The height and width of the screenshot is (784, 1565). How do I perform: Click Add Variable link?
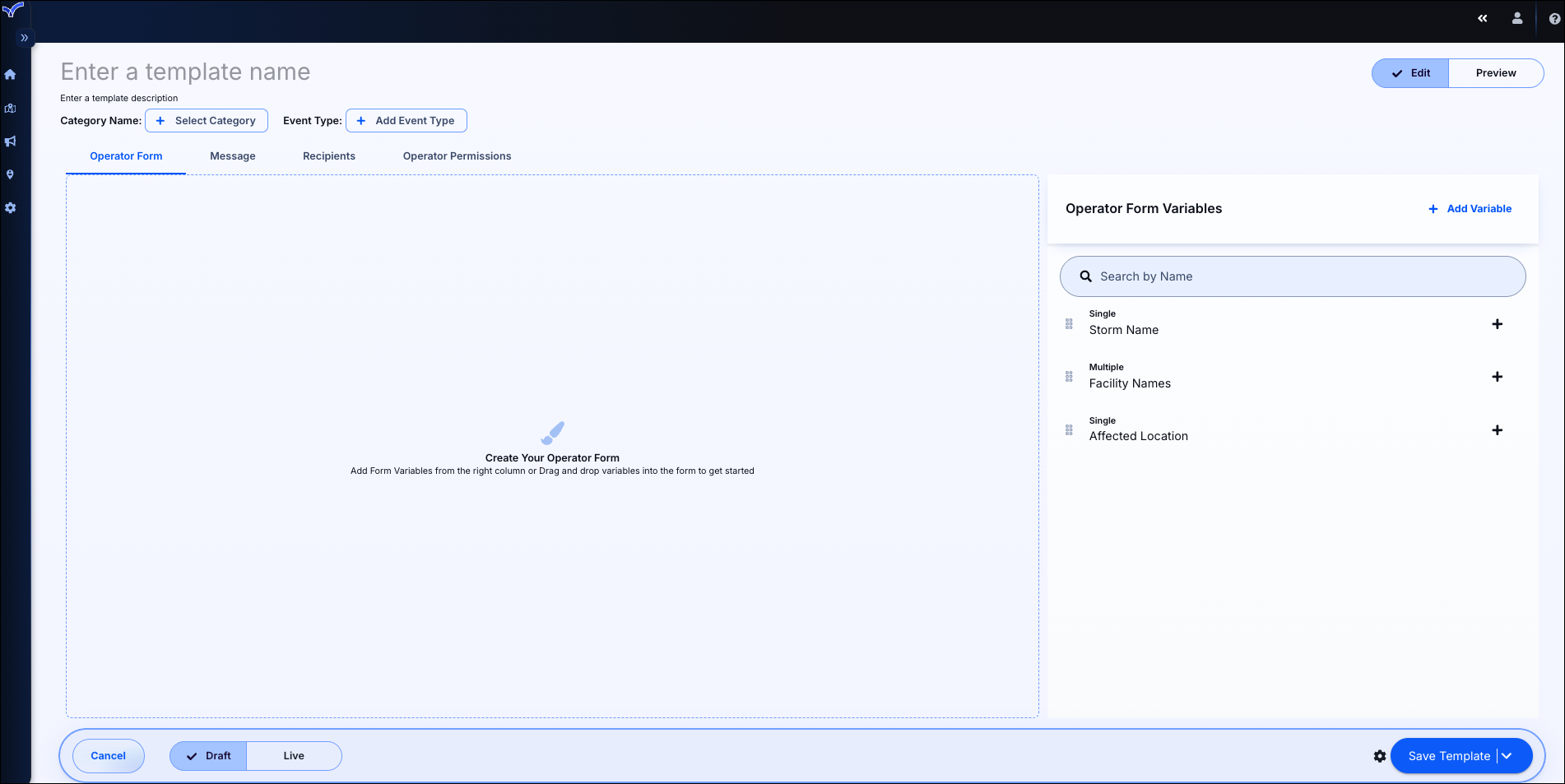[1470, 209]
